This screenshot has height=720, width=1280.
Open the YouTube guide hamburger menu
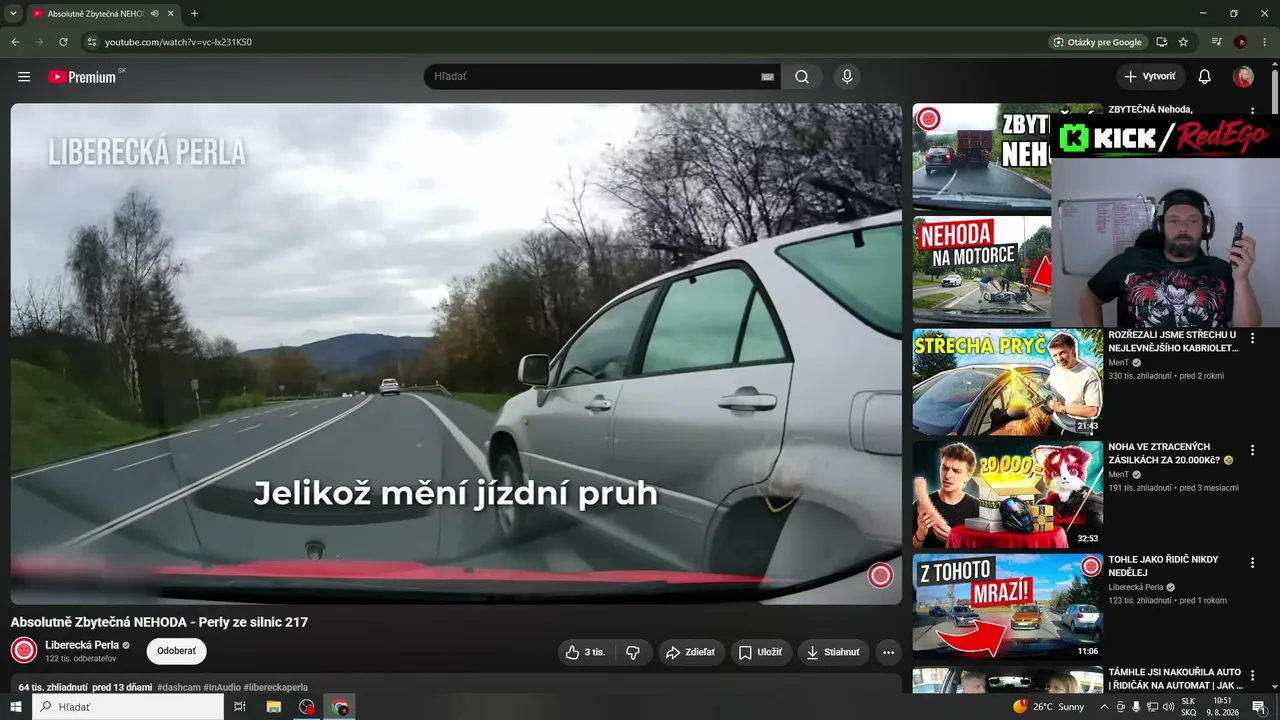pyautogui.click(x=24, y=77)
